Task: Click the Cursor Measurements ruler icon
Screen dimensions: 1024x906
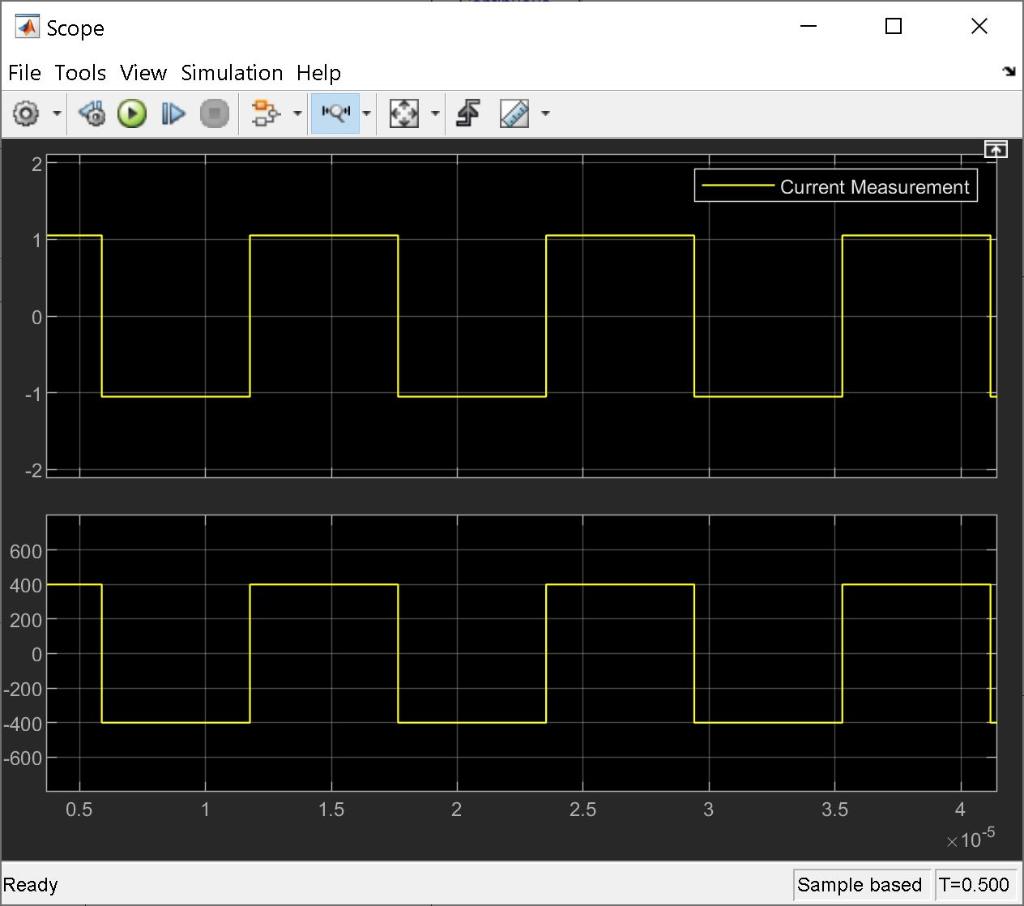Action: (515, 114)
